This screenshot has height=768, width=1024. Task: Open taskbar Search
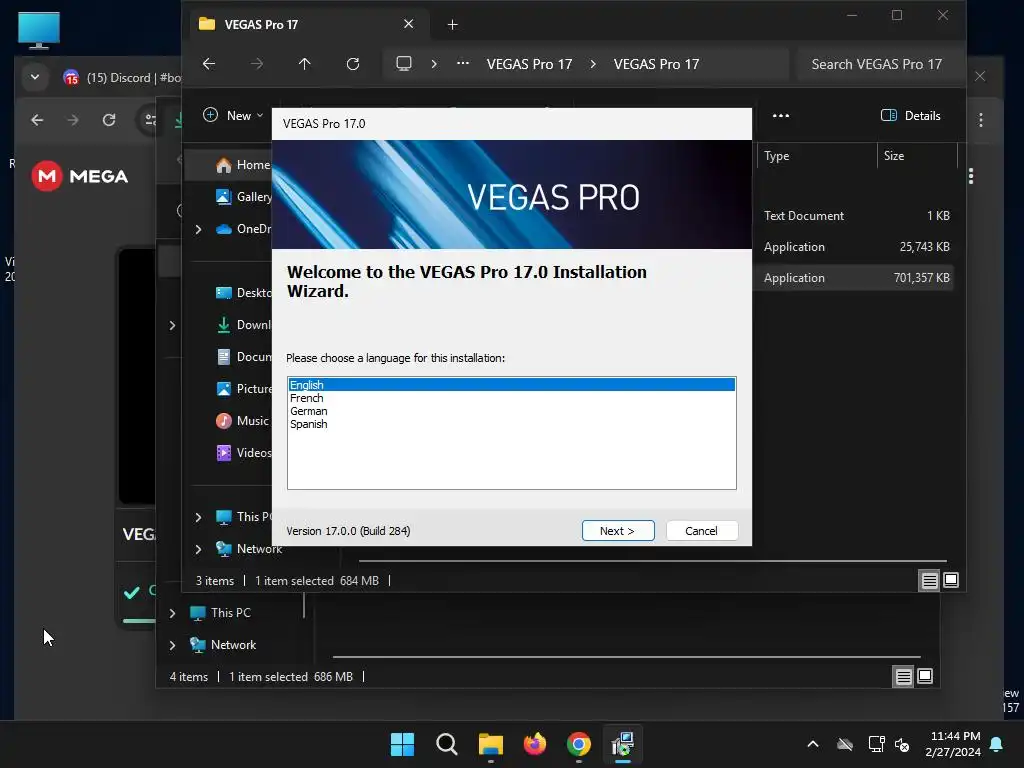point(447,744)
